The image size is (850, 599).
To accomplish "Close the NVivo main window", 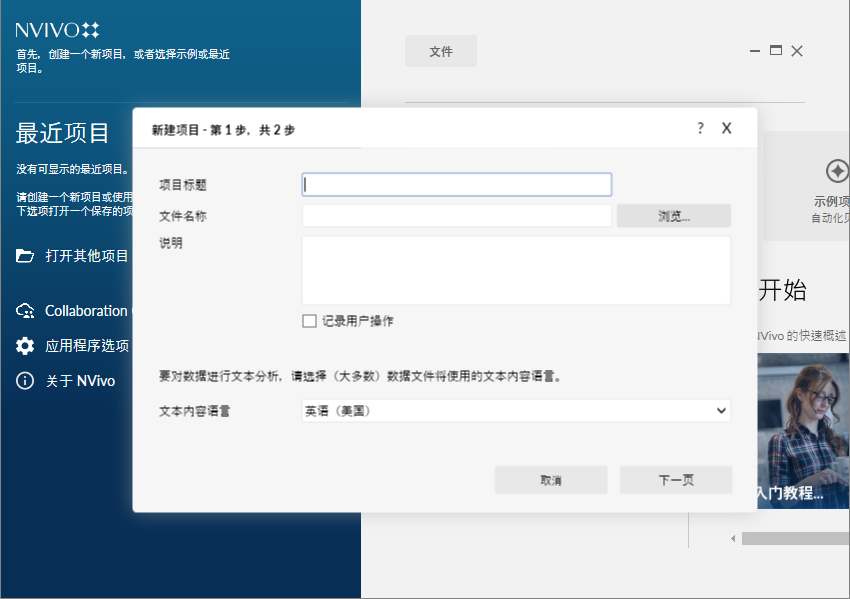I will [x=797, y=51].
